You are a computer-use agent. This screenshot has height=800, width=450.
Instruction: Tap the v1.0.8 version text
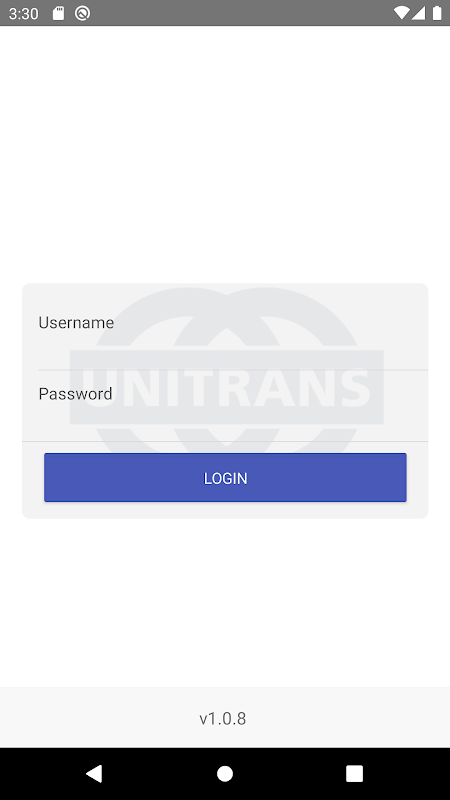click(x=222, y=718)
